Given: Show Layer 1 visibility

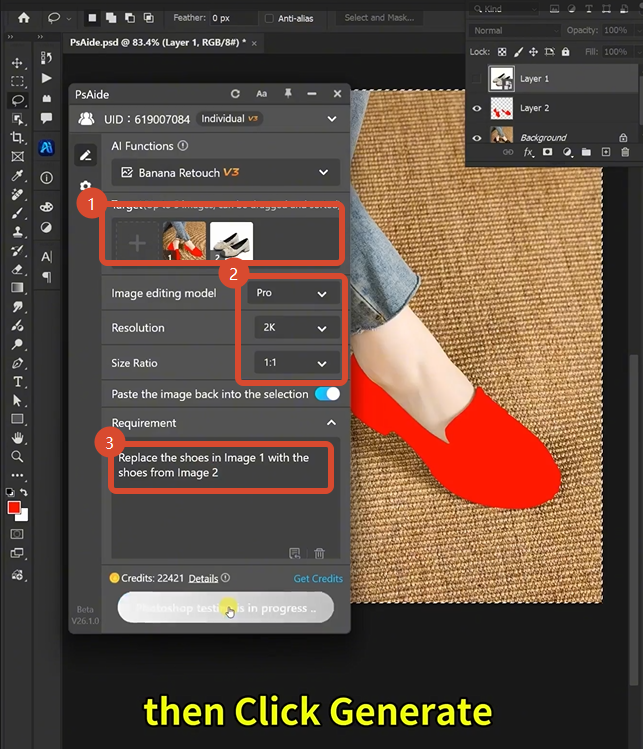Looking at the screenshot, I should click(x=476, y=79).
